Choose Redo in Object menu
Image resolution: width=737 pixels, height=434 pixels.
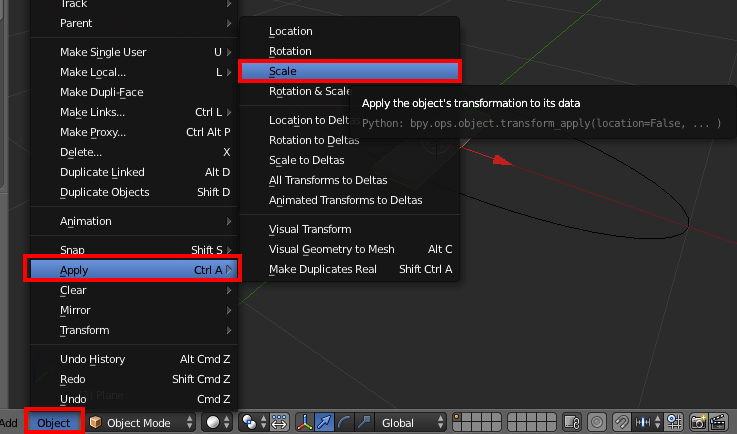coord(133,379)
